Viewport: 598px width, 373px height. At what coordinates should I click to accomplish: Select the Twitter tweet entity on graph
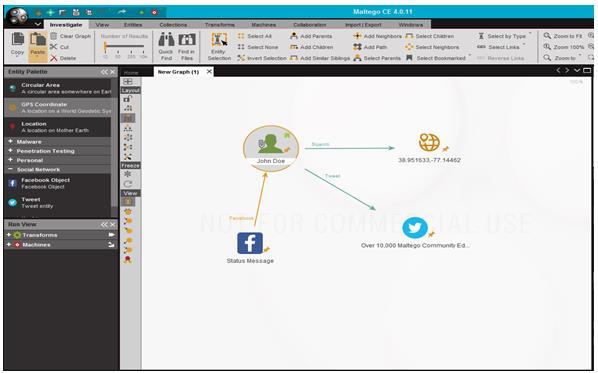[x=415, y=228]
